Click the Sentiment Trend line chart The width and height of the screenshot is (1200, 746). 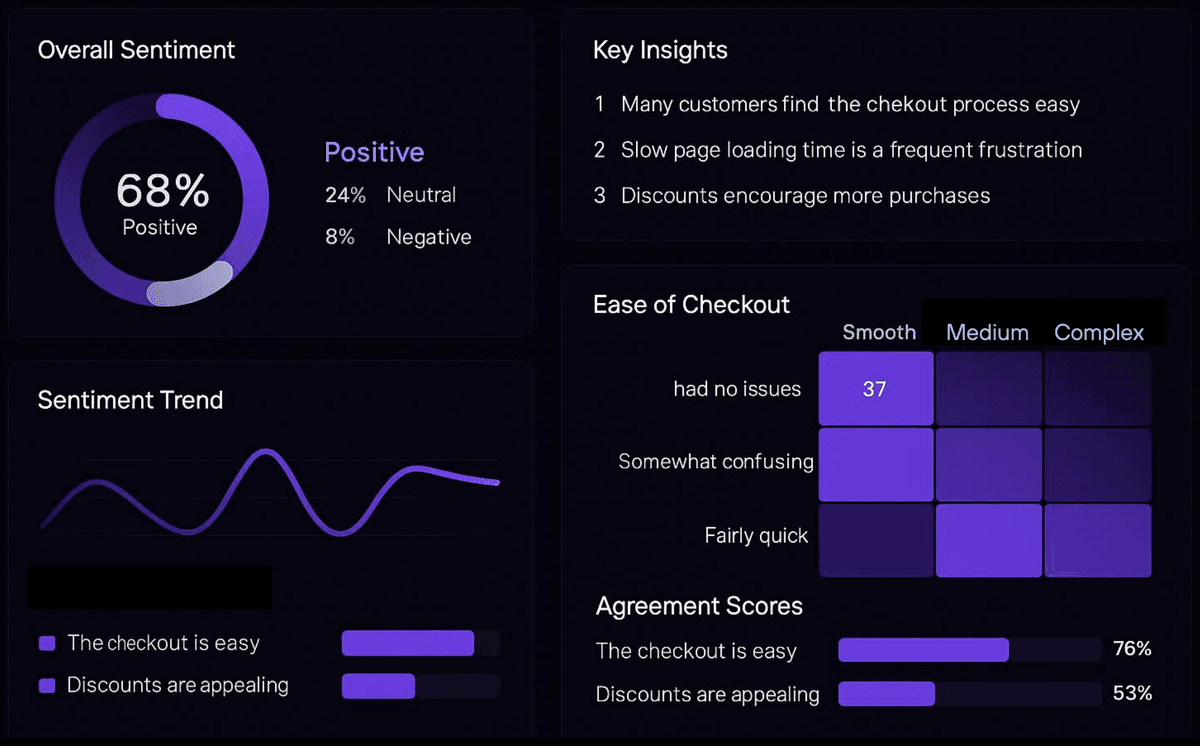tap(268, 480)
